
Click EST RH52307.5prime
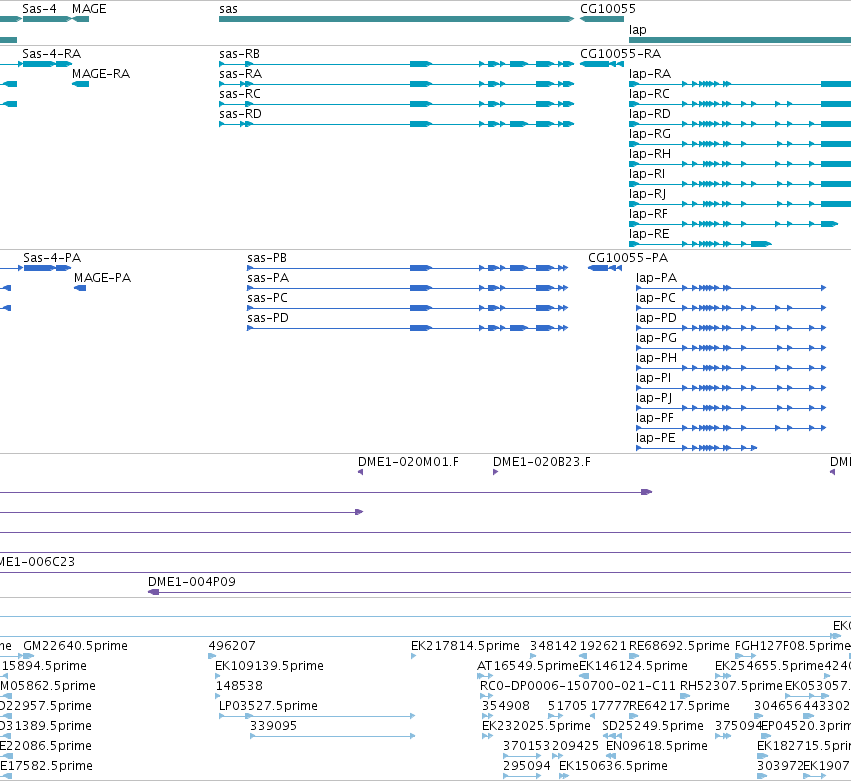coord(732,686)
